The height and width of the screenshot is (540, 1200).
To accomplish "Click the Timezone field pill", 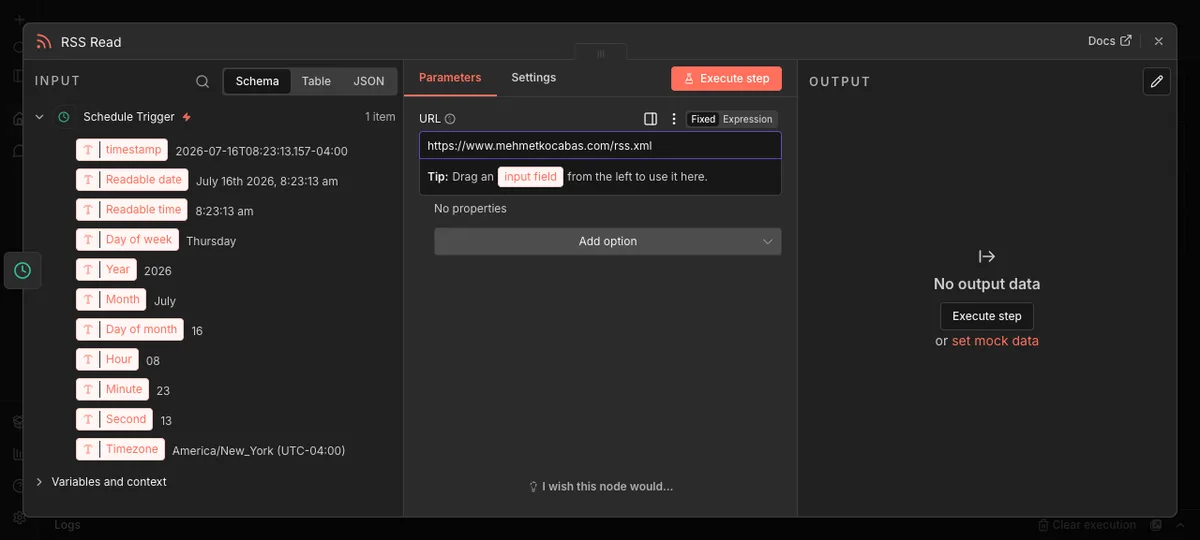I will 120,450.
